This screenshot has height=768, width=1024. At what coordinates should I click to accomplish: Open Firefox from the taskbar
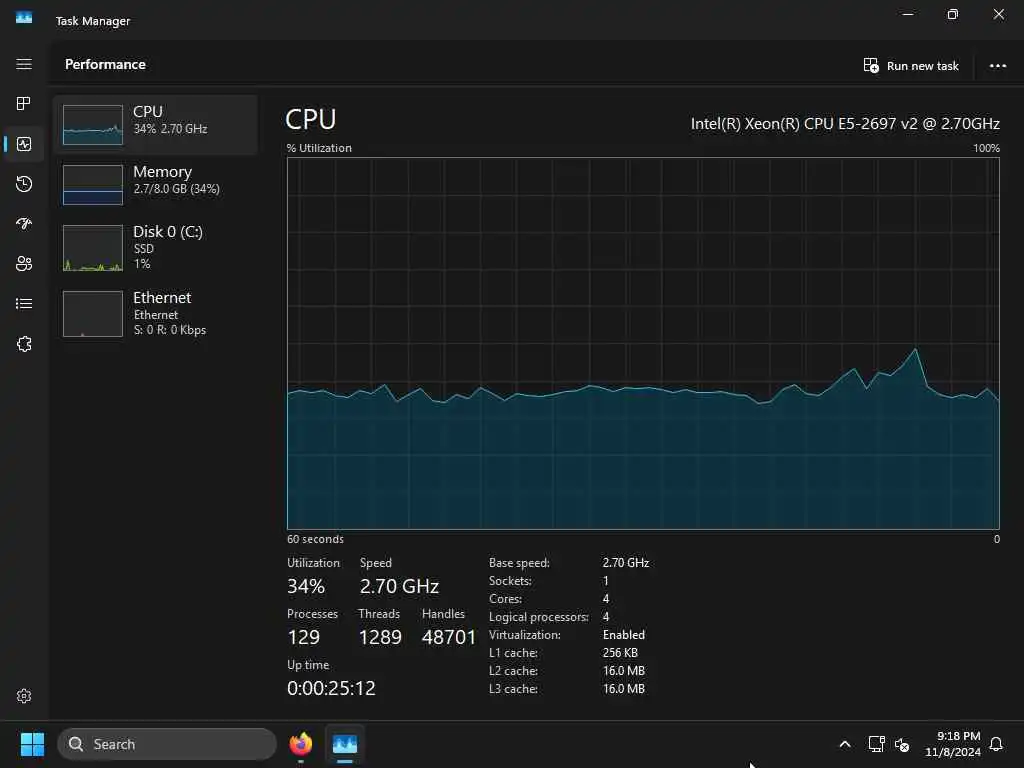301,744
